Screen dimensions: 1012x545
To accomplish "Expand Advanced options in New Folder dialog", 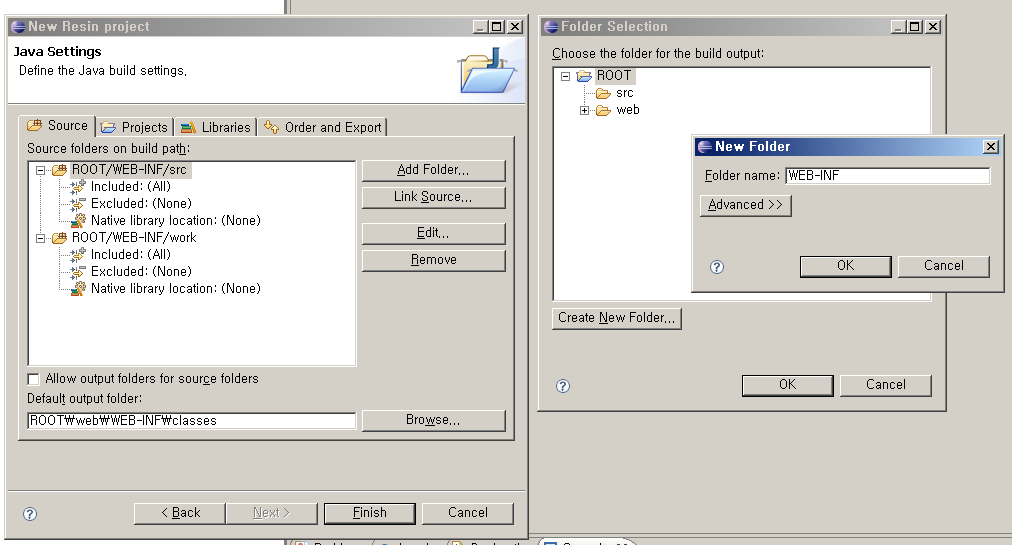I will point(745,205).
